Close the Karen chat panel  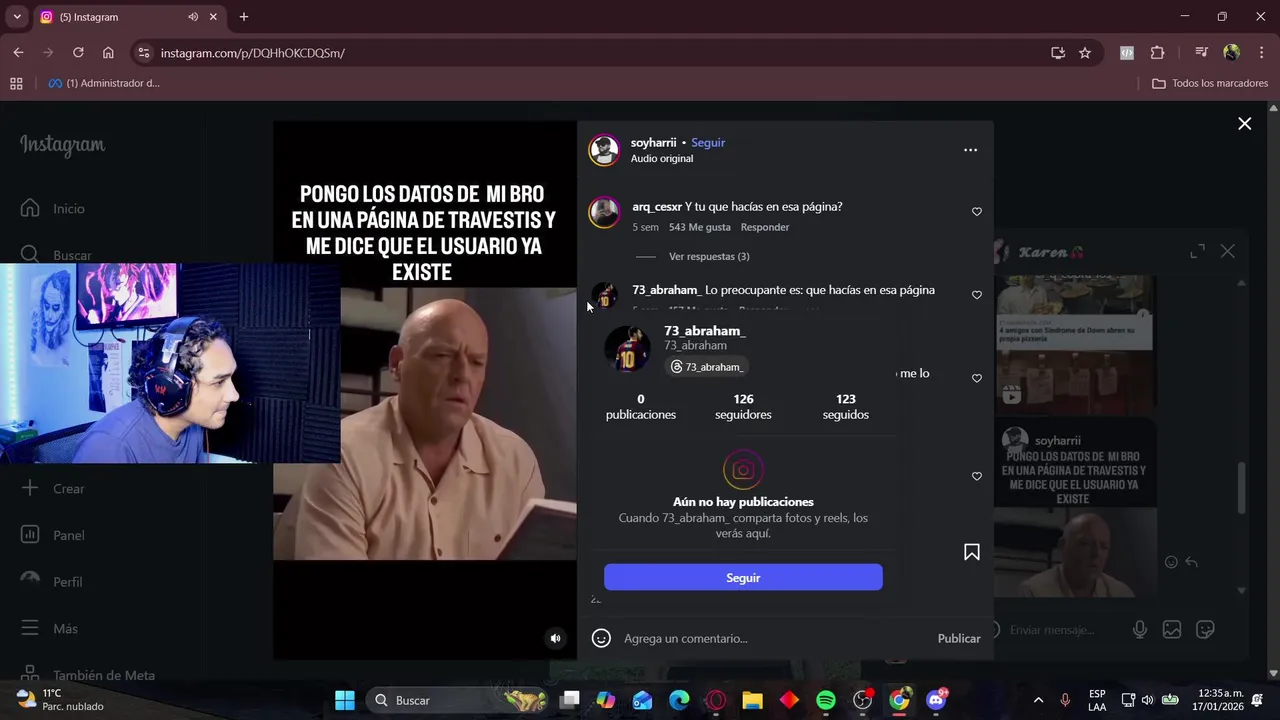[x=1227, y=252]
